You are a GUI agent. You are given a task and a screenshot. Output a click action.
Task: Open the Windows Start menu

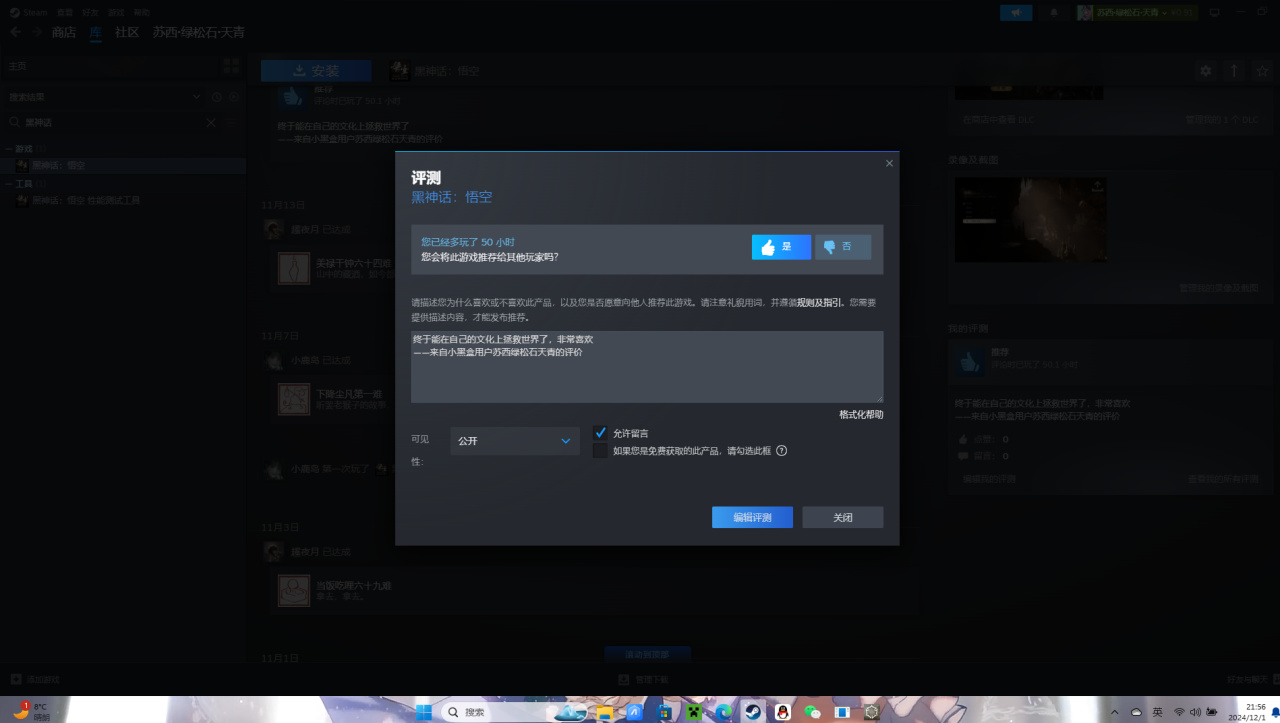[x=423, y=712]
